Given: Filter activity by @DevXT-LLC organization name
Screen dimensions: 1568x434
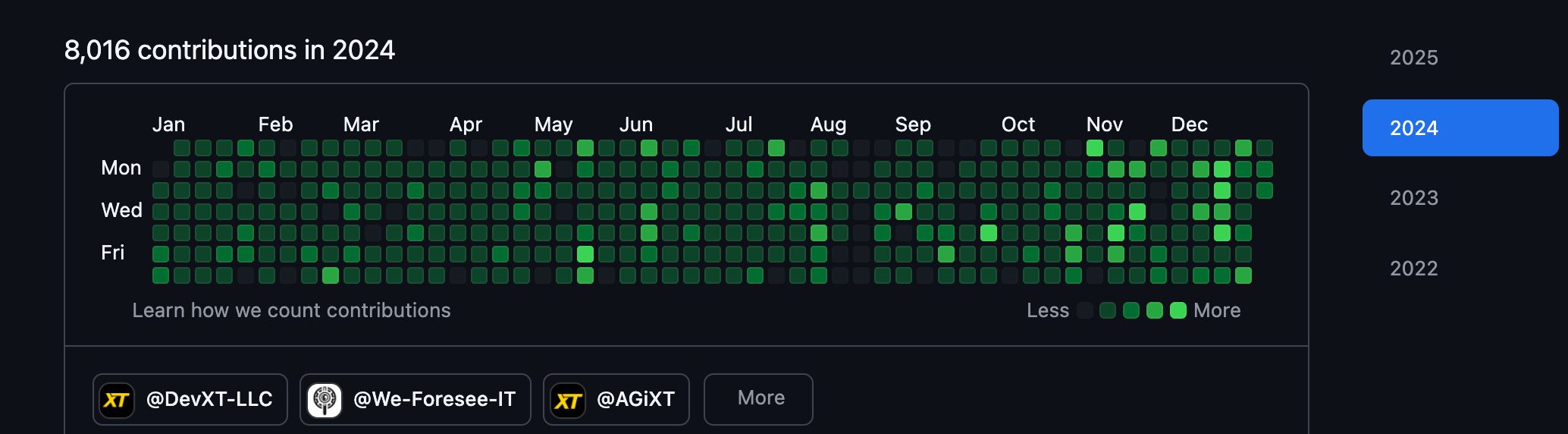Looking at the screenshot, I should point(209,399).
